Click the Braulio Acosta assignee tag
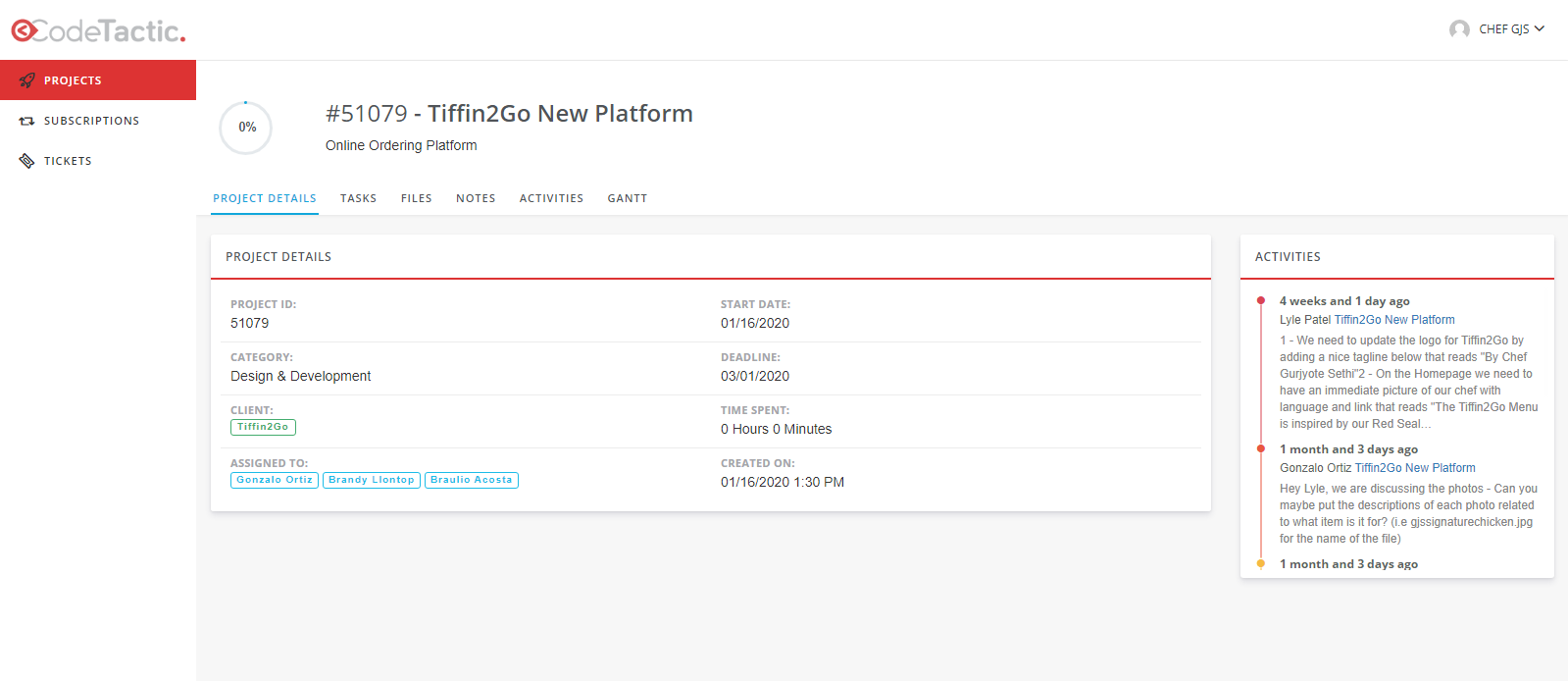1568x681 pixels. tap(472, 480)
